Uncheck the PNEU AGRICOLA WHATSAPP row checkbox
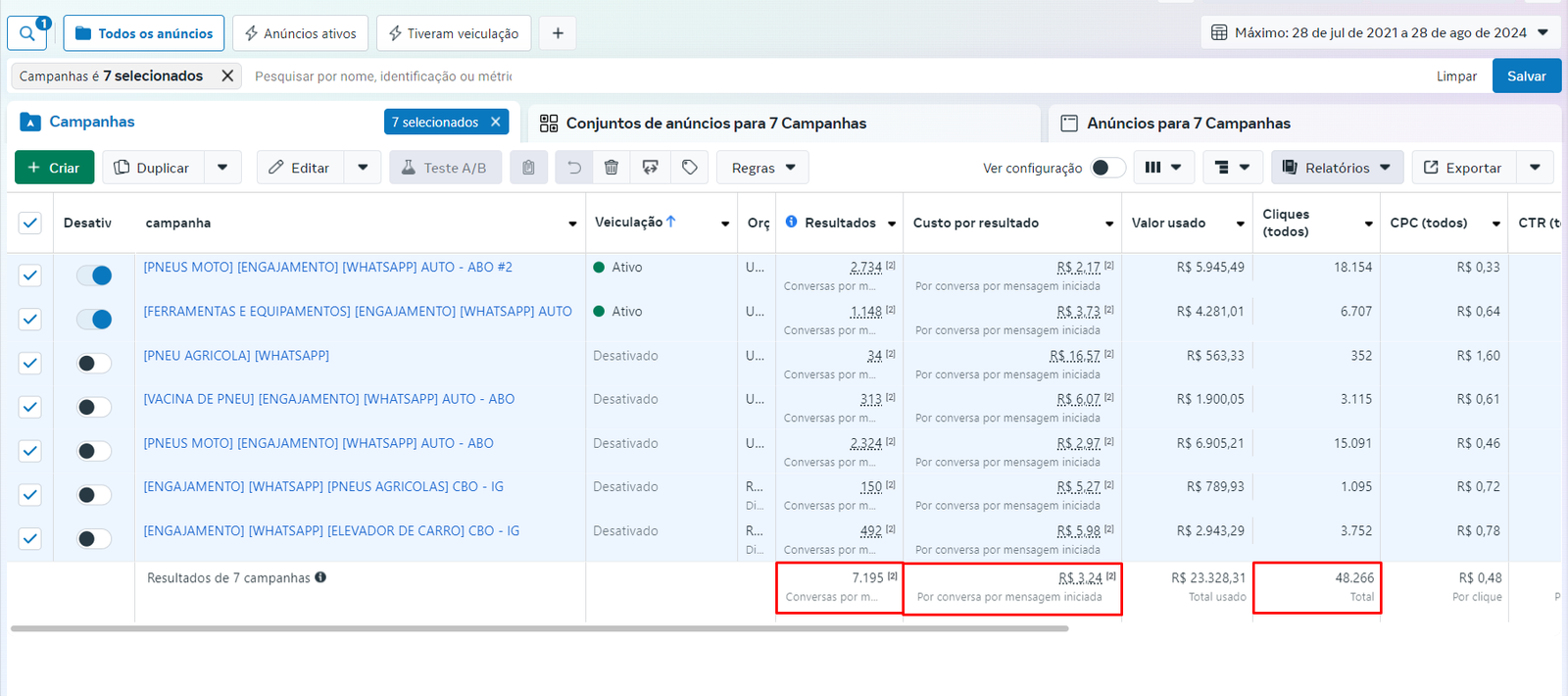Screen dimensions: 1568x696 pos(30,363)
